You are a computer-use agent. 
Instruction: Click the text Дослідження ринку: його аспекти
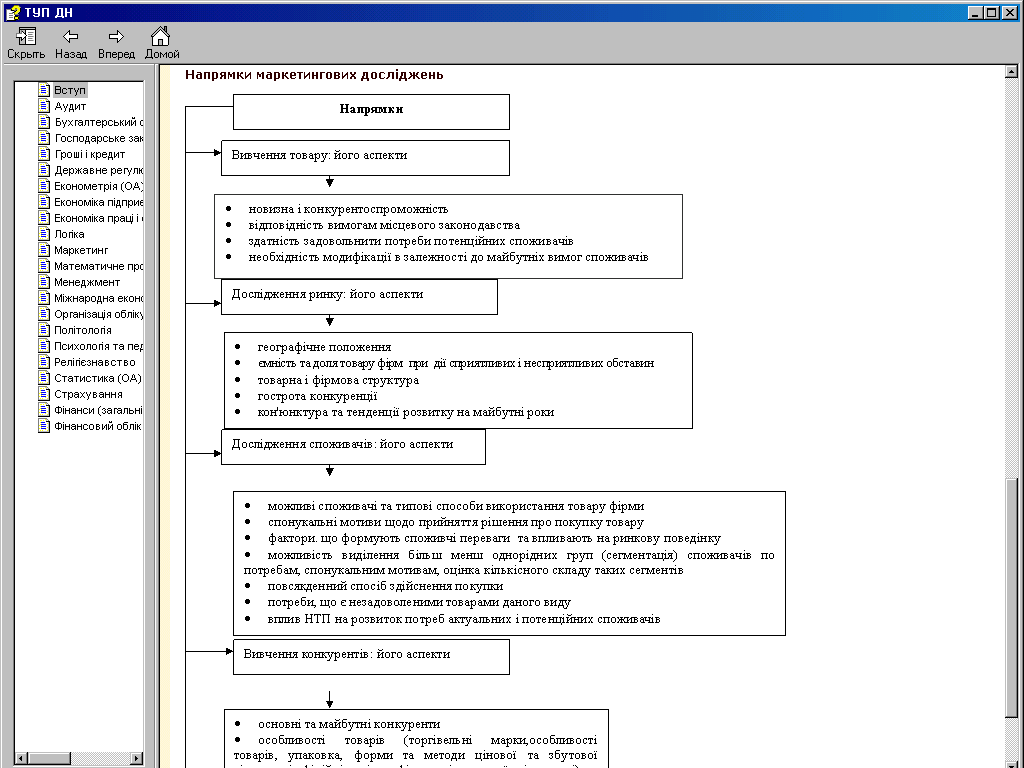[327, 295]
